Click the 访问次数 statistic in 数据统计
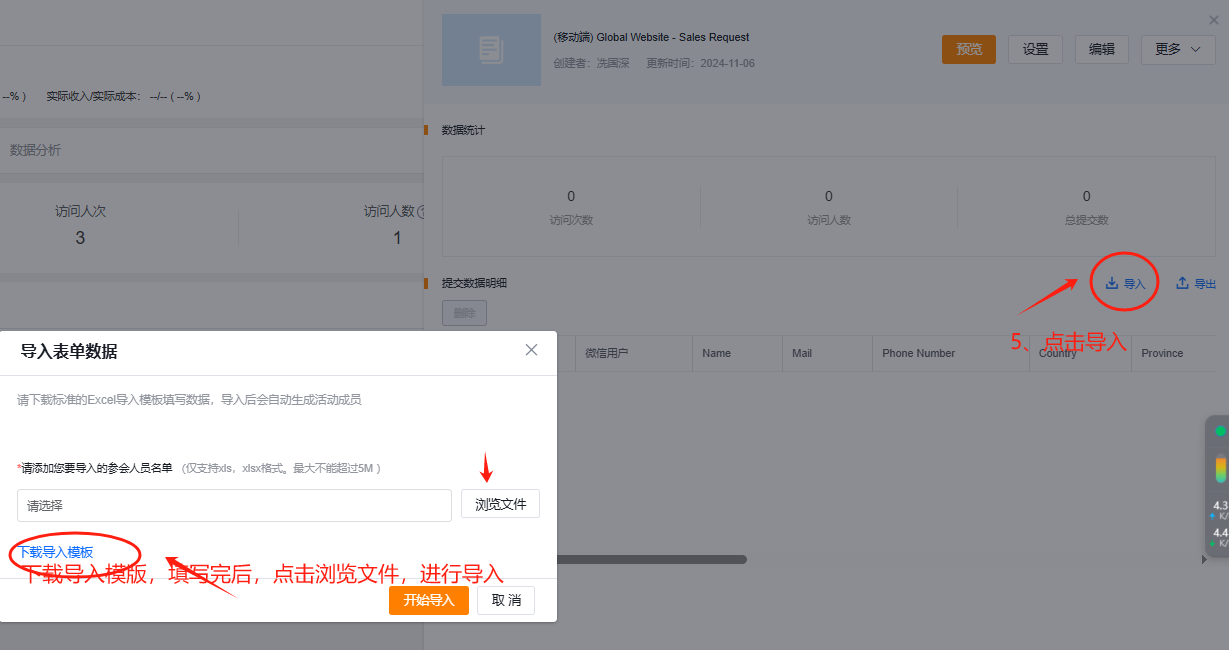Screen dimensions: 1229x650 coord(571,206)
